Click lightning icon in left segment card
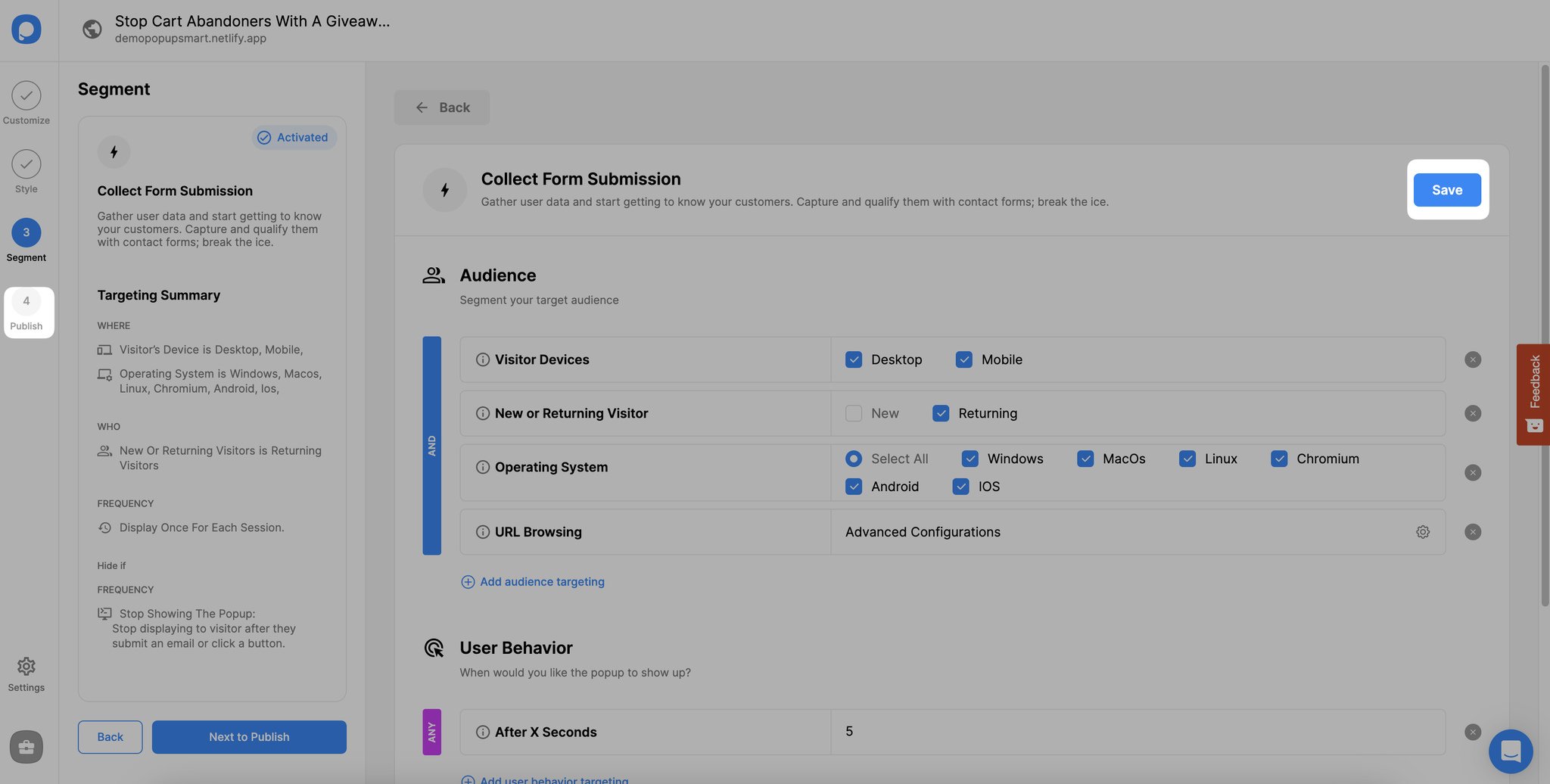 pos(114,152)
